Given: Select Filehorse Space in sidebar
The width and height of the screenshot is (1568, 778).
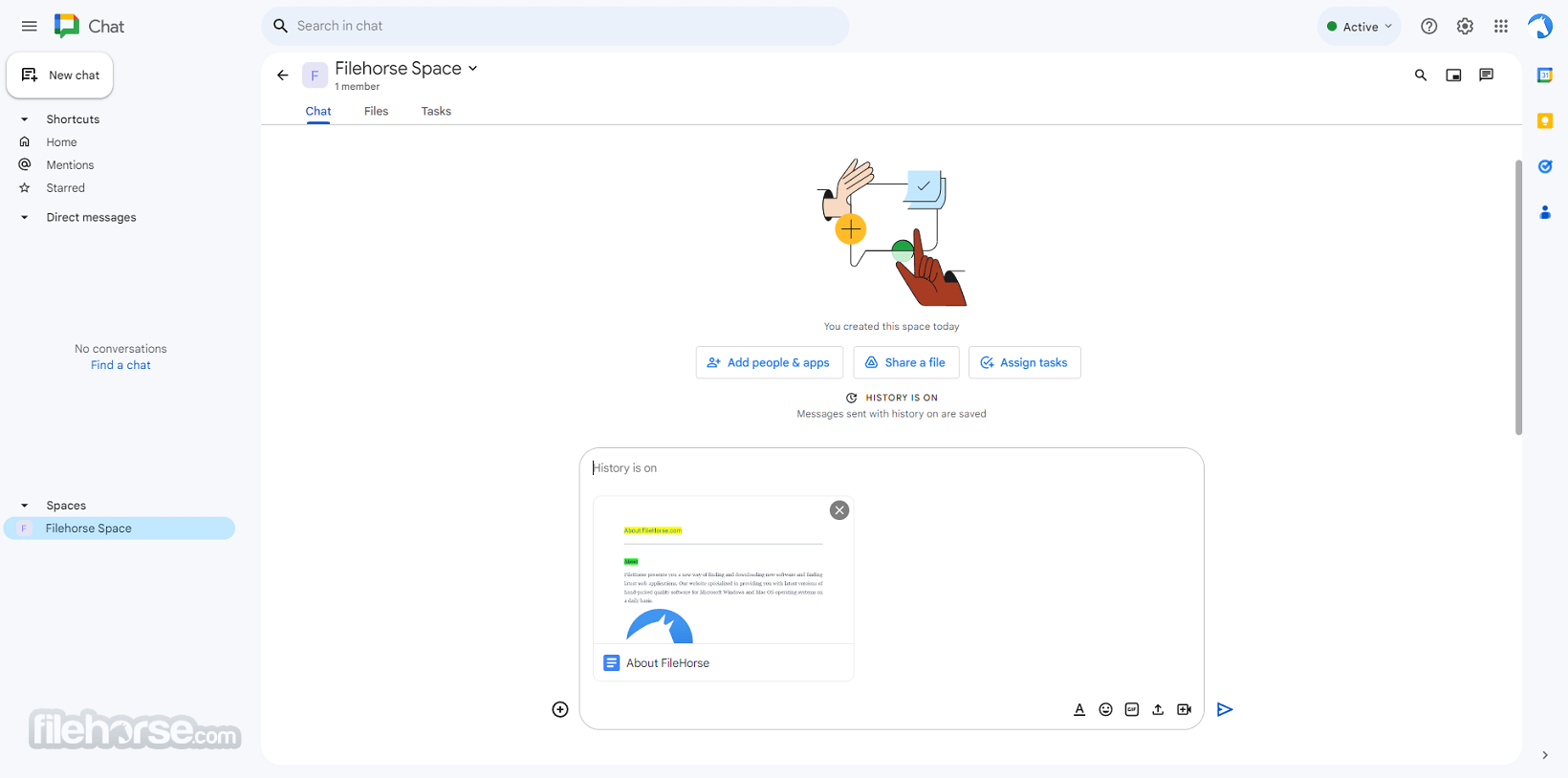Looking at the screenshot, I should click(120, 529).
